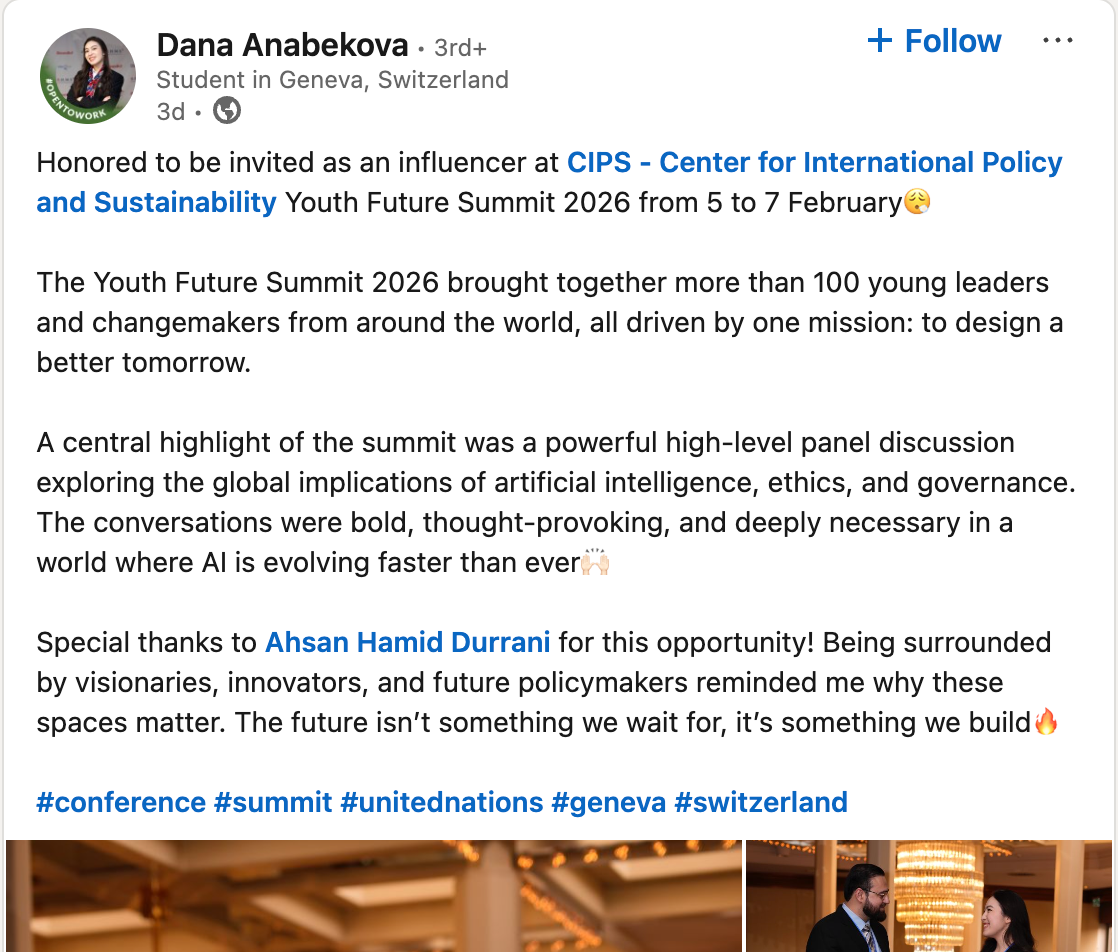Click the "Student in Geneva, Switzerland" headline
Viewport: 1118px width, 952px height.
332,80
